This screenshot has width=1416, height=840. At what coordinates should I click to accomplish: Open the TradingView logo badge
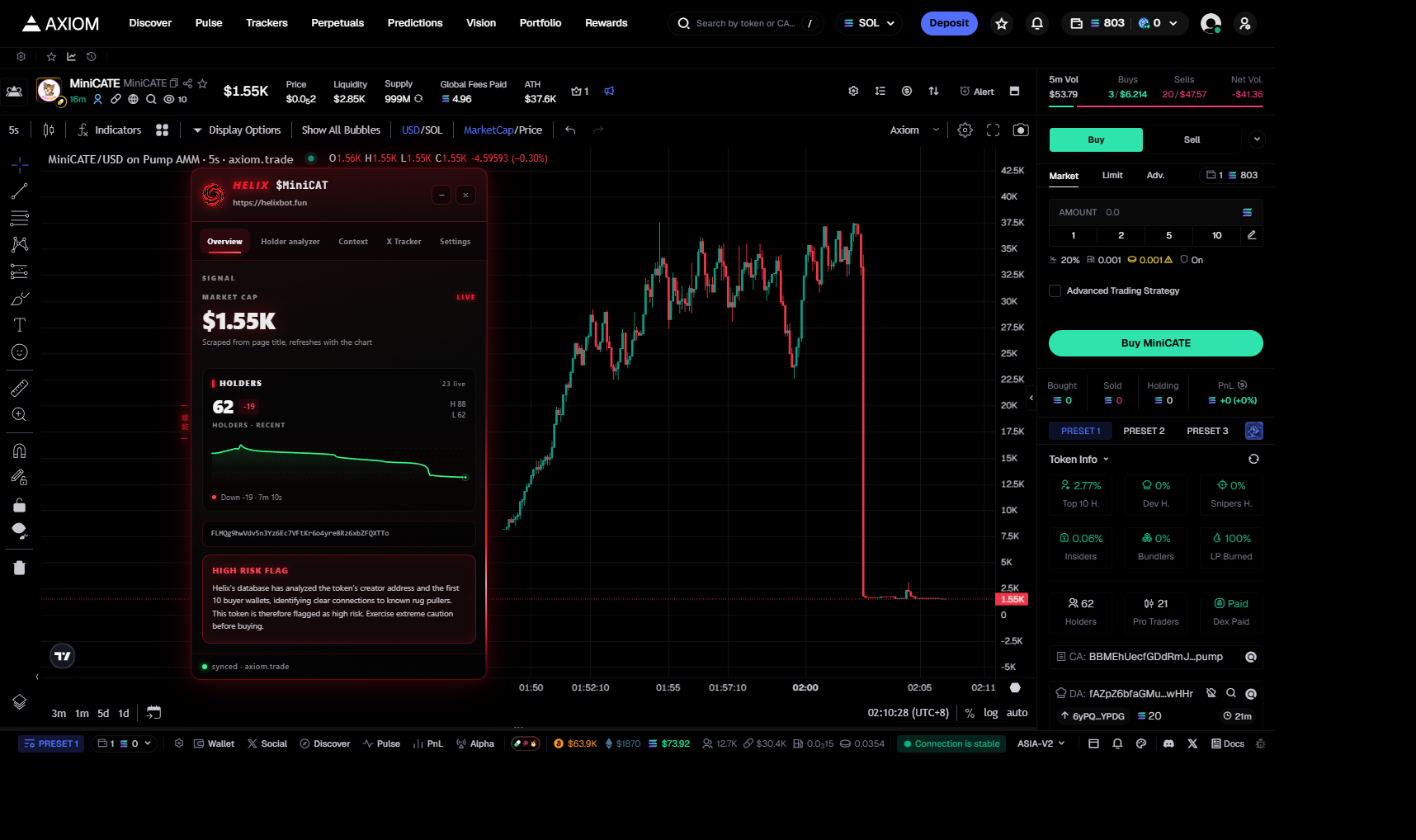63,656
